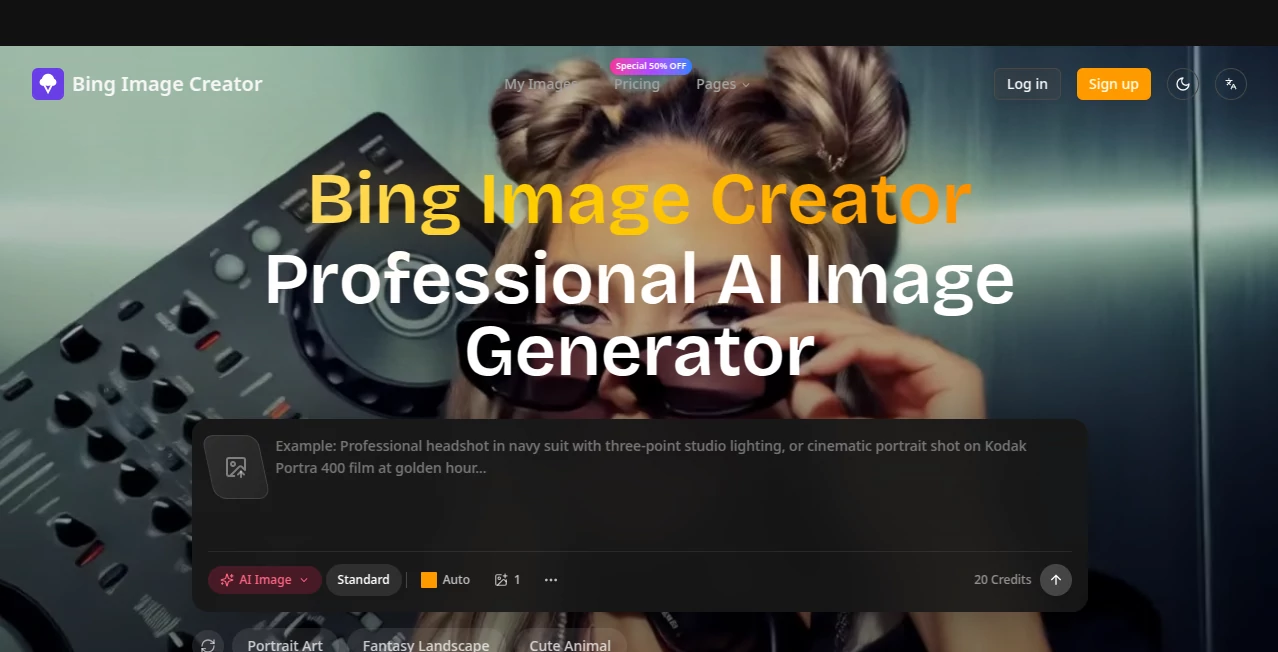This screenshot has width=1278, height=652.
Task: Click the Log in button
Action: pyautogui.click(x=1027, y=84)
